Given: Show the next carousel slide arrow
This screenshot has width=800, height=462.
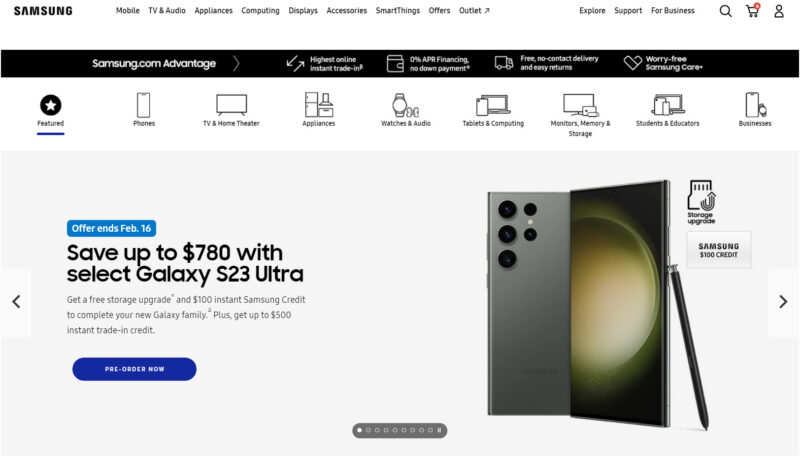Looking at the screenshot, I should (x=783, y=302).
